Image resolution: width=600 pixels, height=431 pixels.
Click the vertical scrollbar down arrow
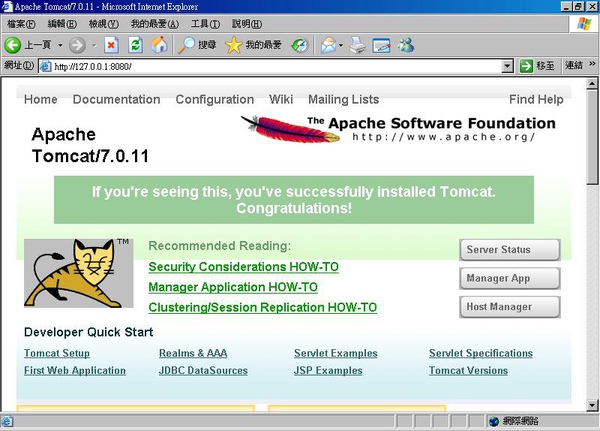[x=592, y=405]
